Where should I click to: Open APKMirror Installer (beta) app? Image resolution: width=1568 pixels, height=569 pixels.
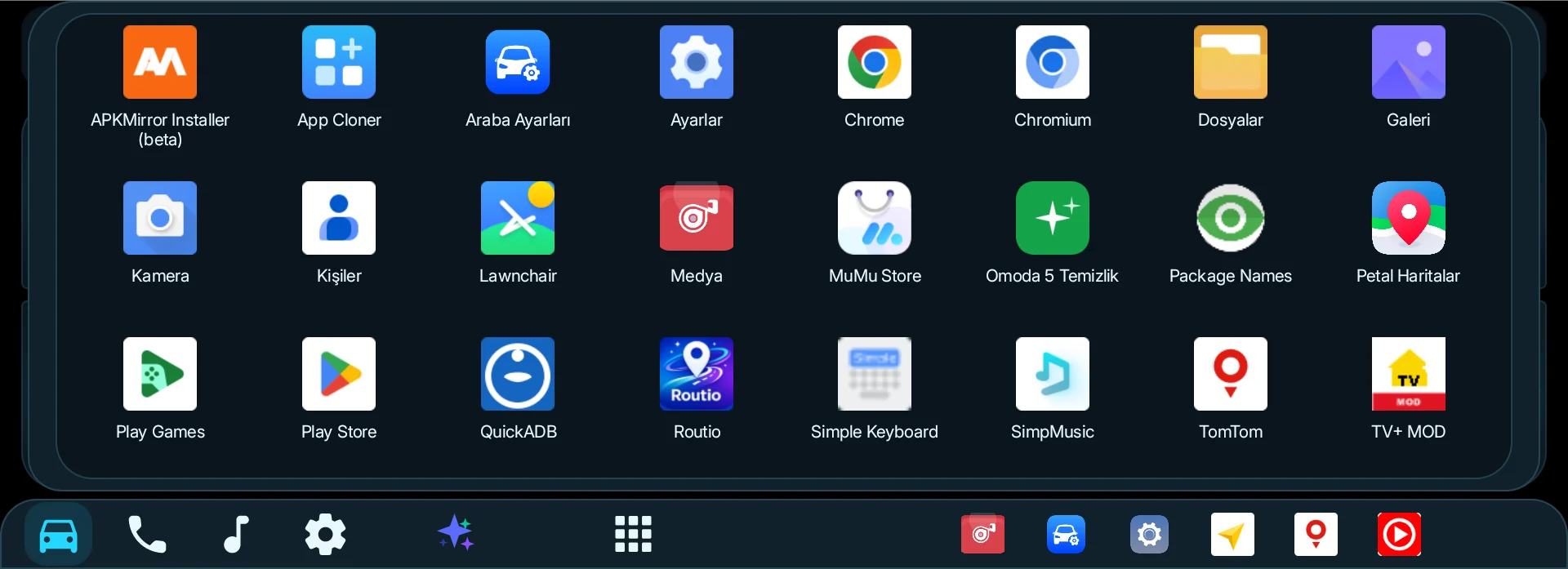[160, 62]
